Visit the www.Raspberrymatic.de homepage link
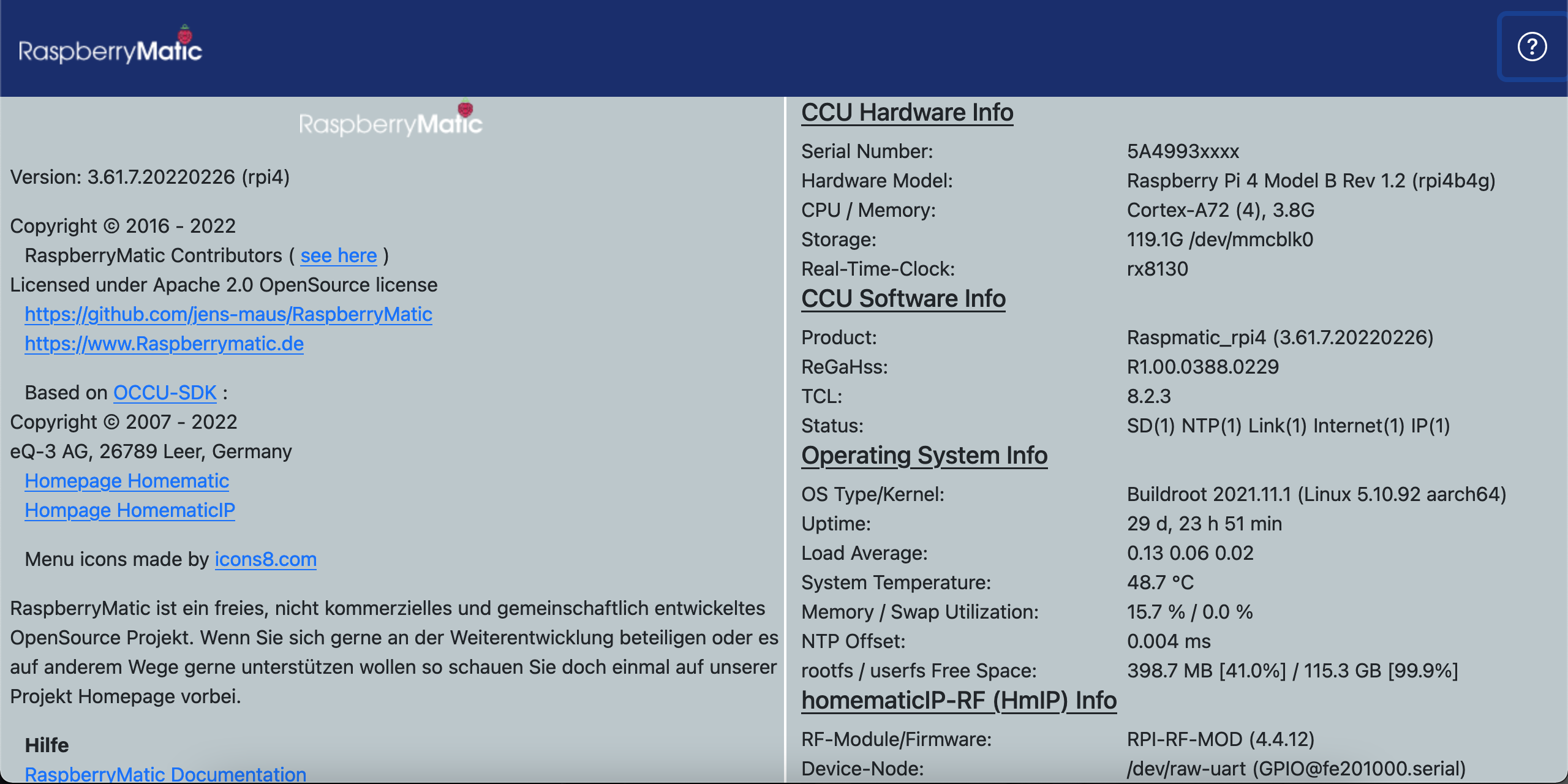Viewport: 1568px width, 784px height. (x=164, y=344)
